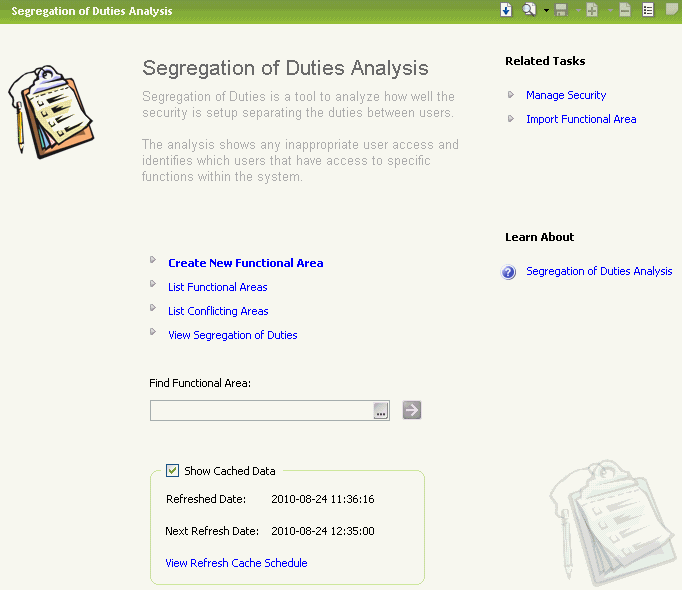The image size is (682, 590).
Task: Open List Functional Areas link
Action: 217,287
